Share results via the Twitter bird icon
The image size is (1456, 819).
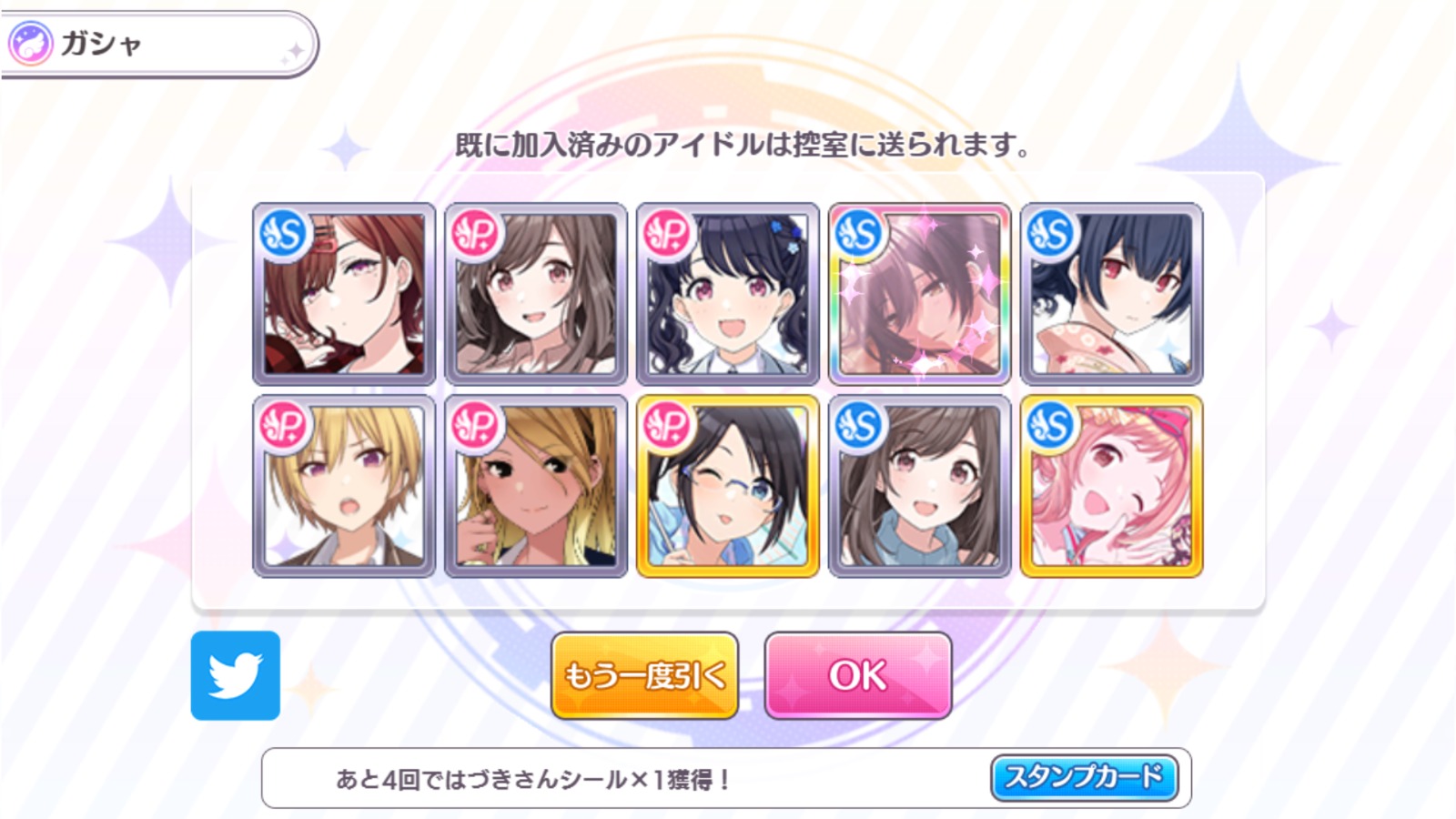coord(236,675)
